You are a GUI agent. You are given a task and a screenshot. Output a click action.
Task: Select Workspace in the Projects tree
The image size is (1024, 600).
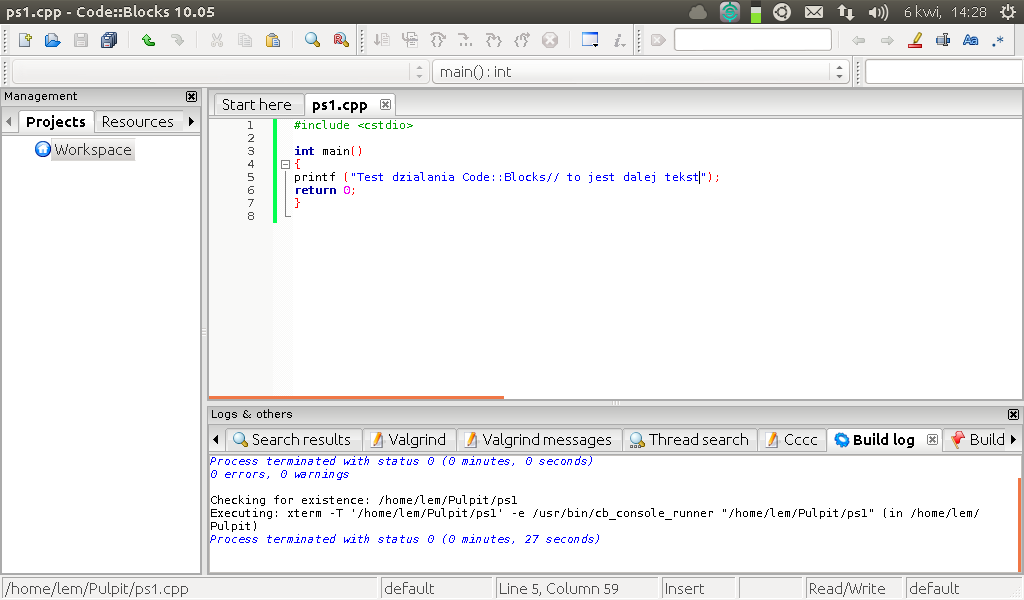93,149
